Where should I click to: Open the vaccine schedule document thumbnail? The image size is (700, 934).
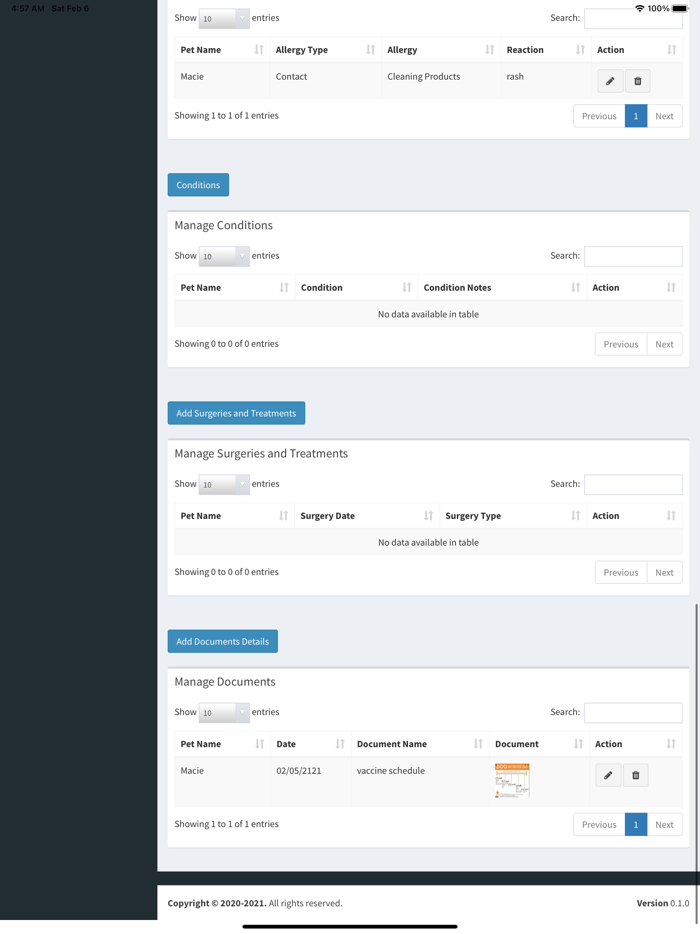point(512,780)
